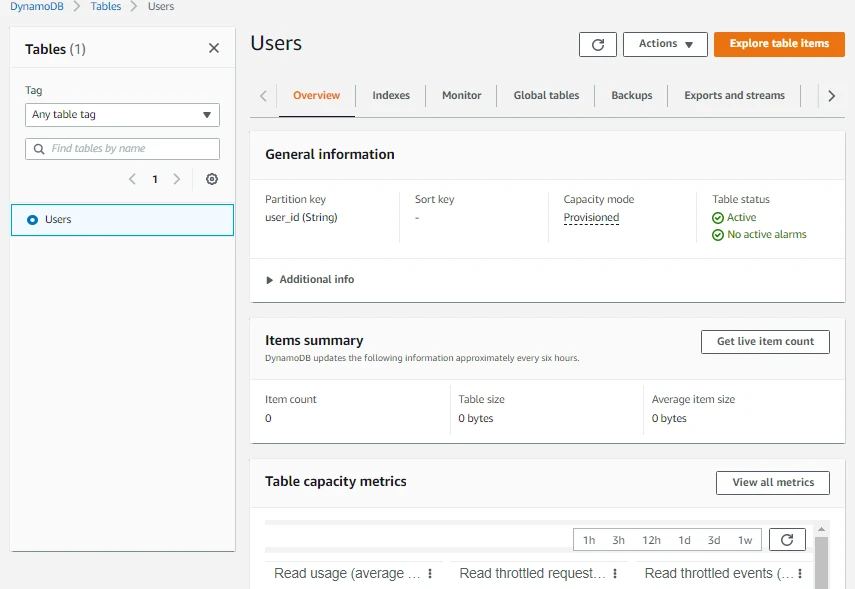The height and width of the screenshot is (589, 855).
Task: Go to previous page of tables list
Action: (132, 179)
